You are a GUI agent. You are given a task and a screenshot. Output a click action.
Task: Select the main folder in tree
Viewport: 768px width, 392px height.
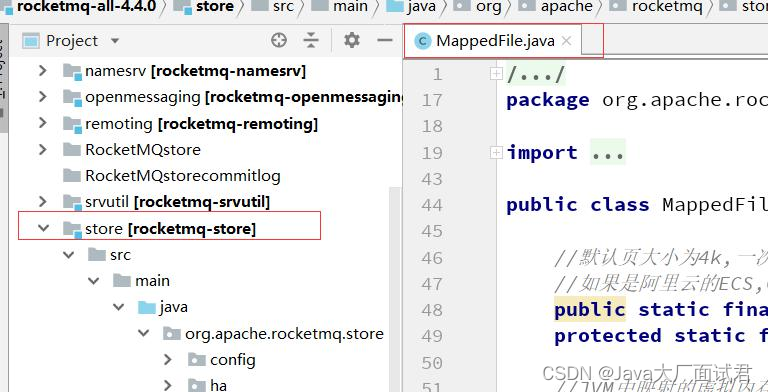(152, 281)
